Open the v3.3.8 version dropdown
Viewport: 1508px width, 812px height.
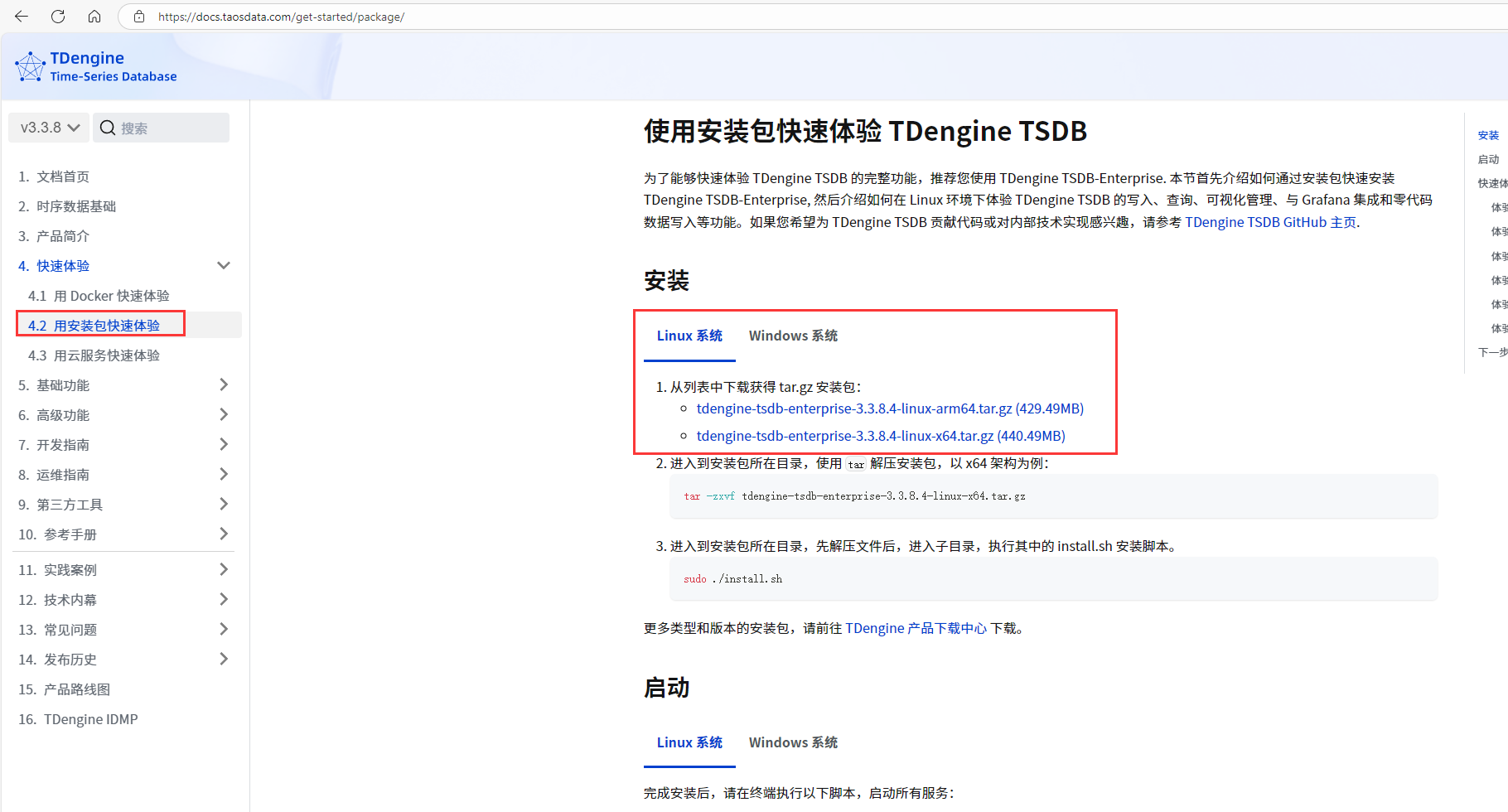coord(47,128)
